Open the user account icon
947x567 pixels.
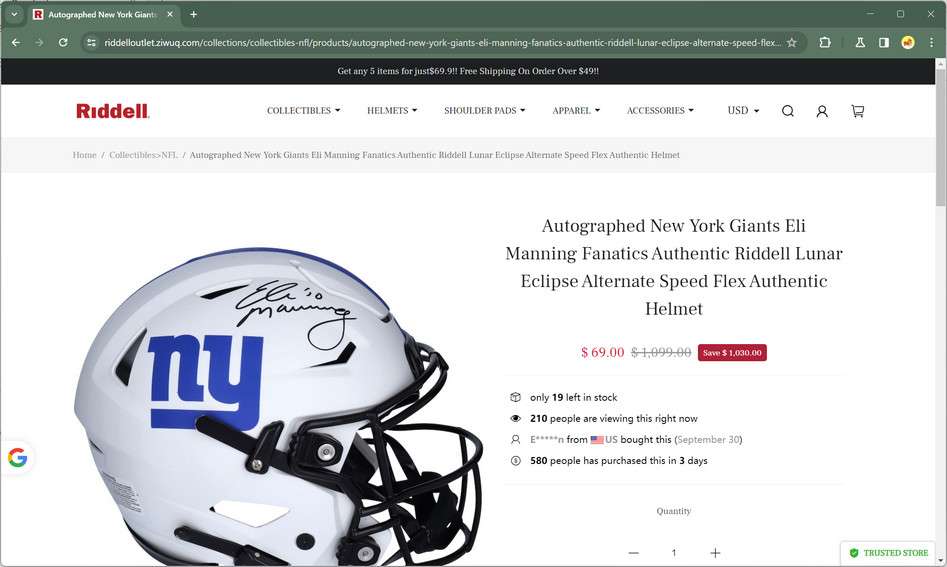[822, 111]
